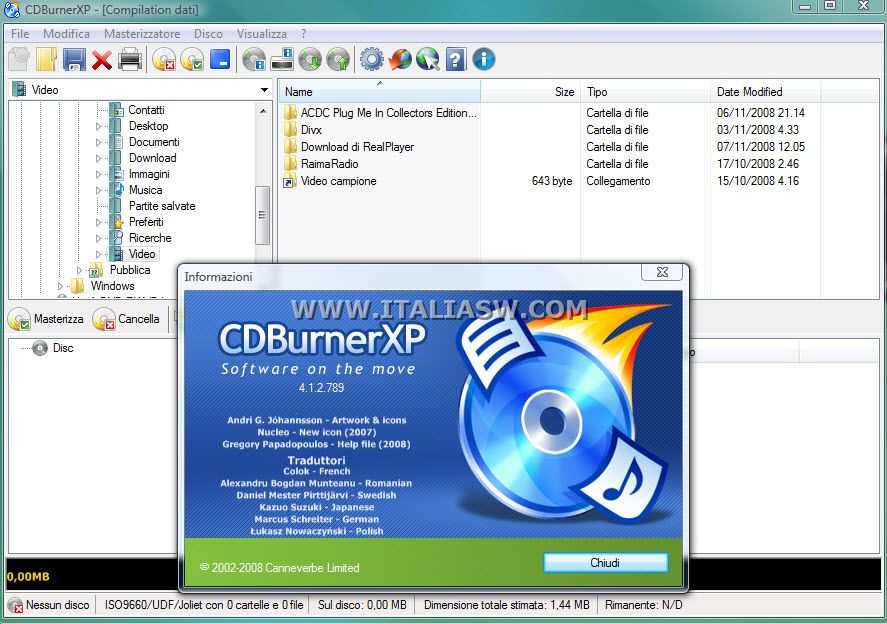Click the version number 4.1.2.789 in the dialog

321,388
